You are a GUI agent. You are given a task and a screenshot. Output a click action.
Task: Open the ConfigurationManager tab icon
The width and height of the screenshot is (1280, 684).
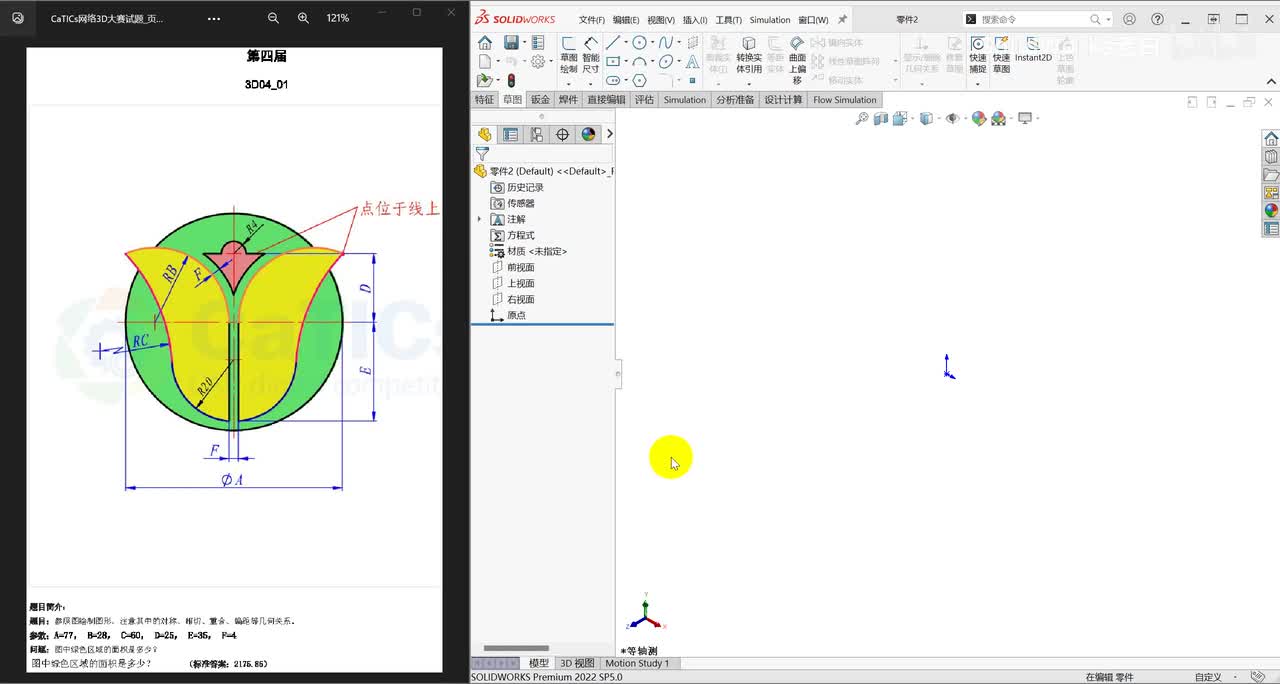pyautogui.click(x=537, y=134)
